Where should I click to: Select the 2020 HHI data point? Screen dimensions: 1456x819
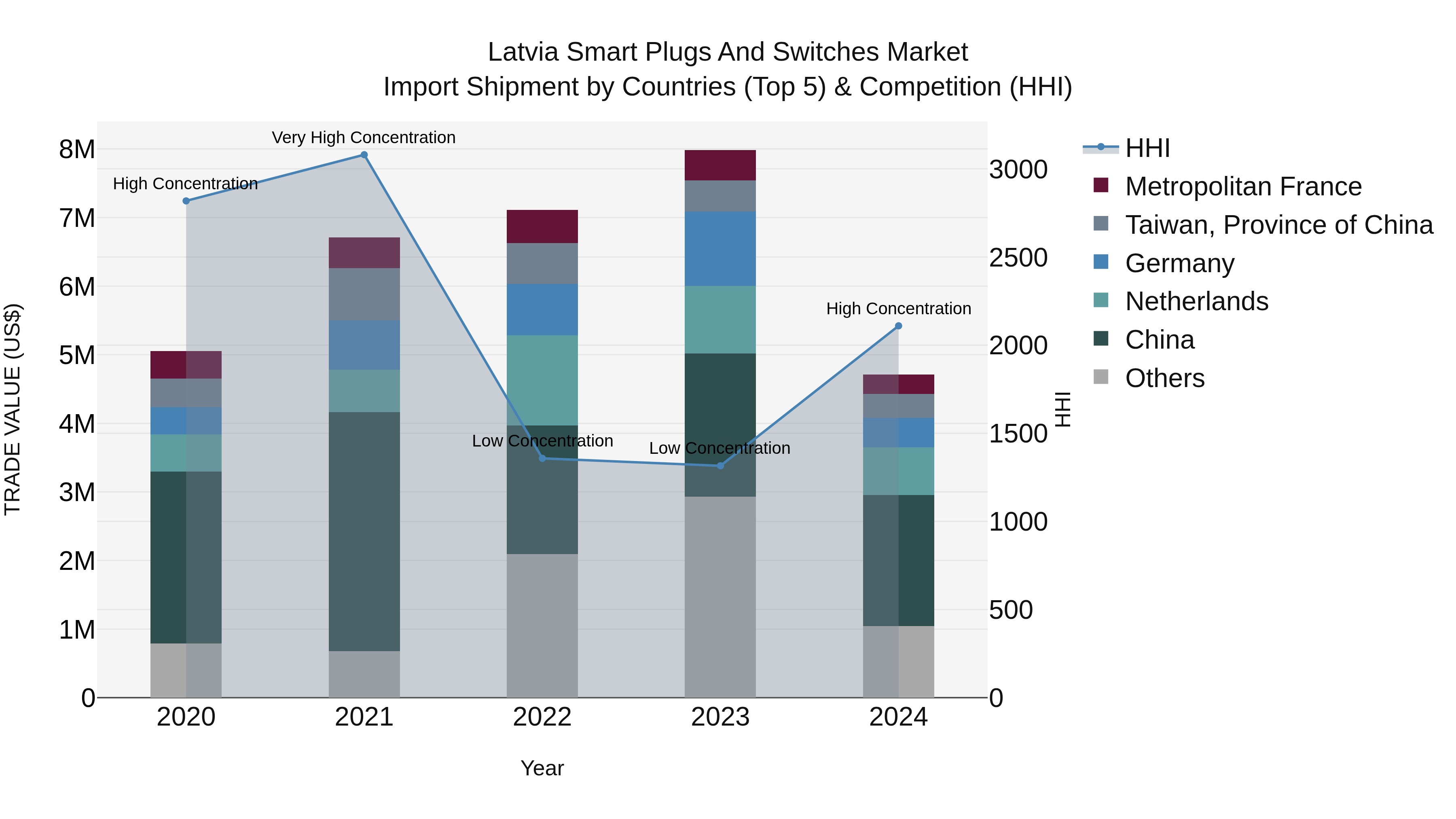point(186,201)
